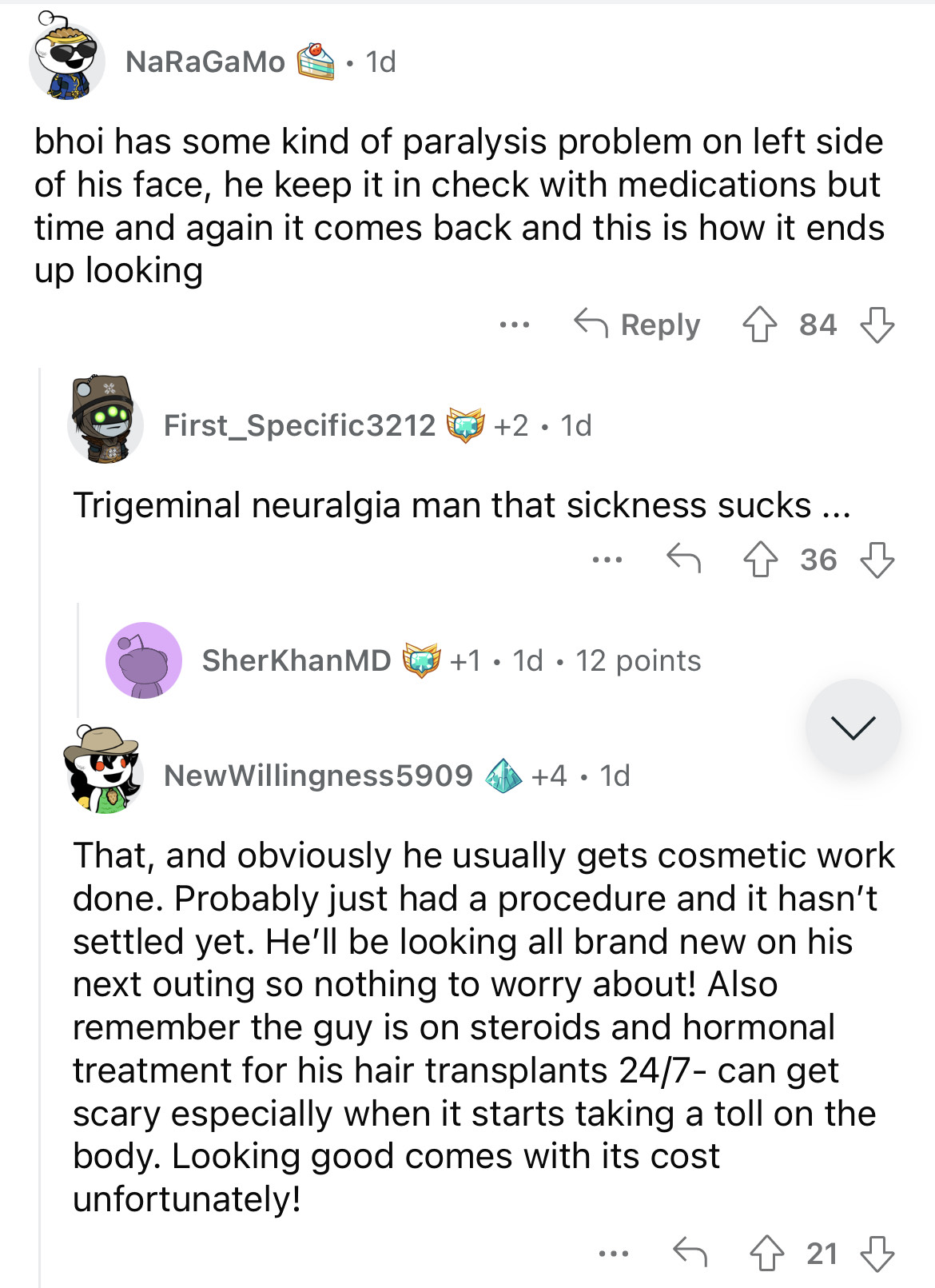
Task: Tap First_Specific3212's achievement badge icon
Action: click(x=465, y=425)
